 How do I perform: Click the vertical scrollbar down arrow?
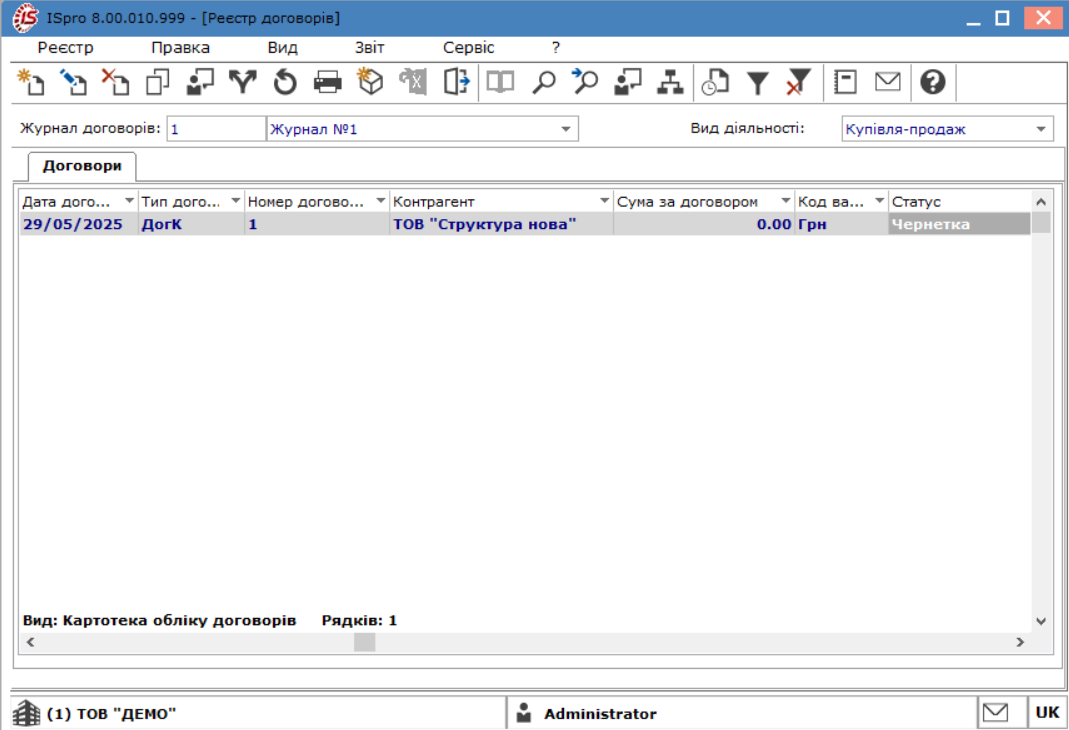pos(1041,621)
